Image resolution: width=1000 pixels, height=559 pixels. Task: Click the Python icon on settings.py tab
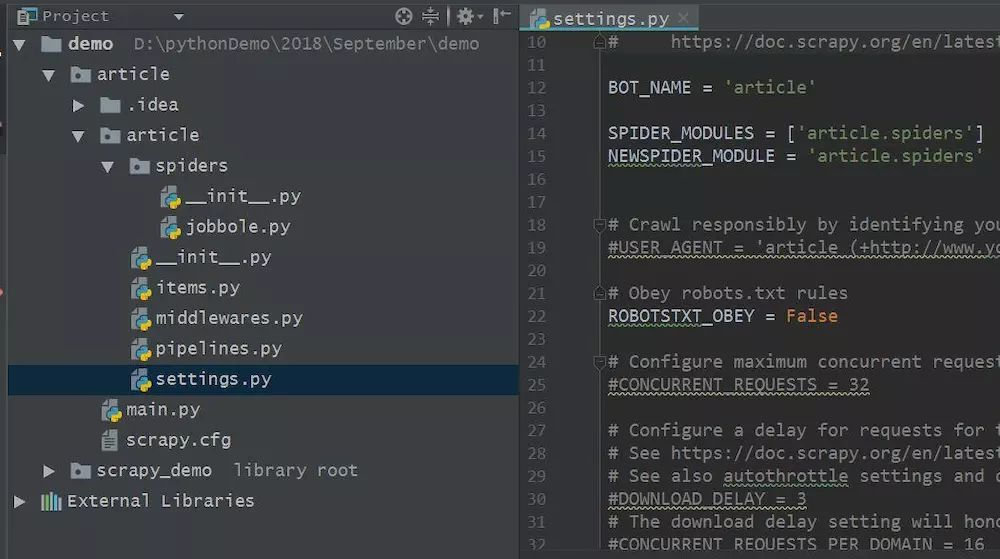[x=540, y=19]
